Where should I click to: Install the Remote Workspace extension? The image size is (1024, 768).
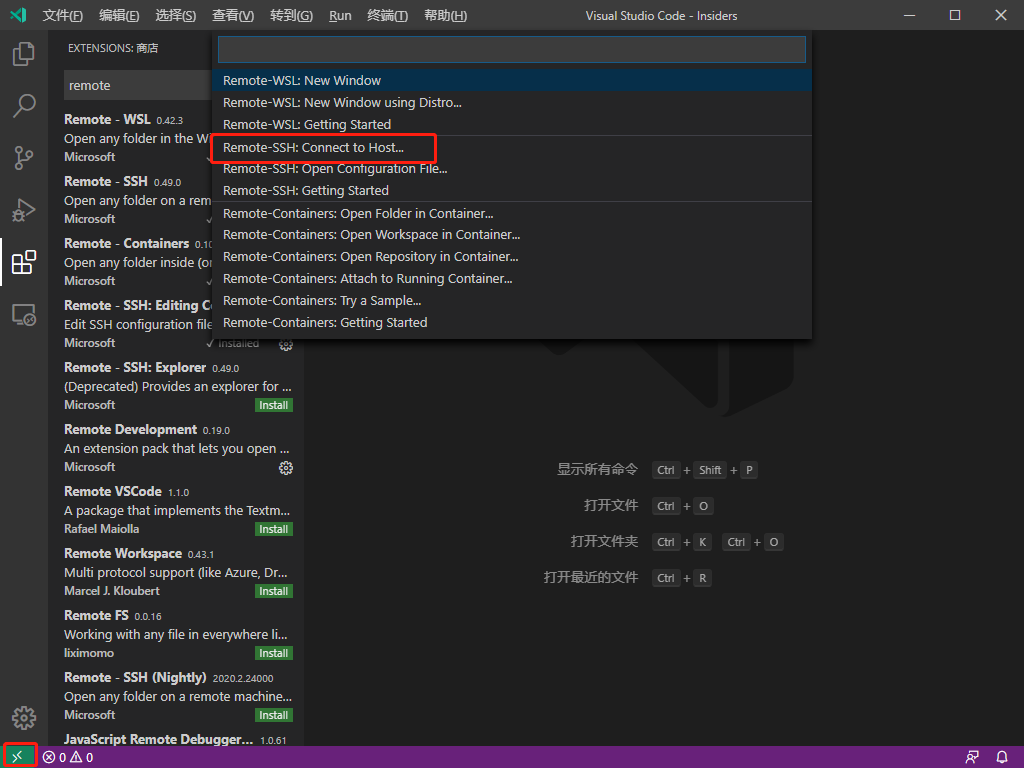(274, 592)
